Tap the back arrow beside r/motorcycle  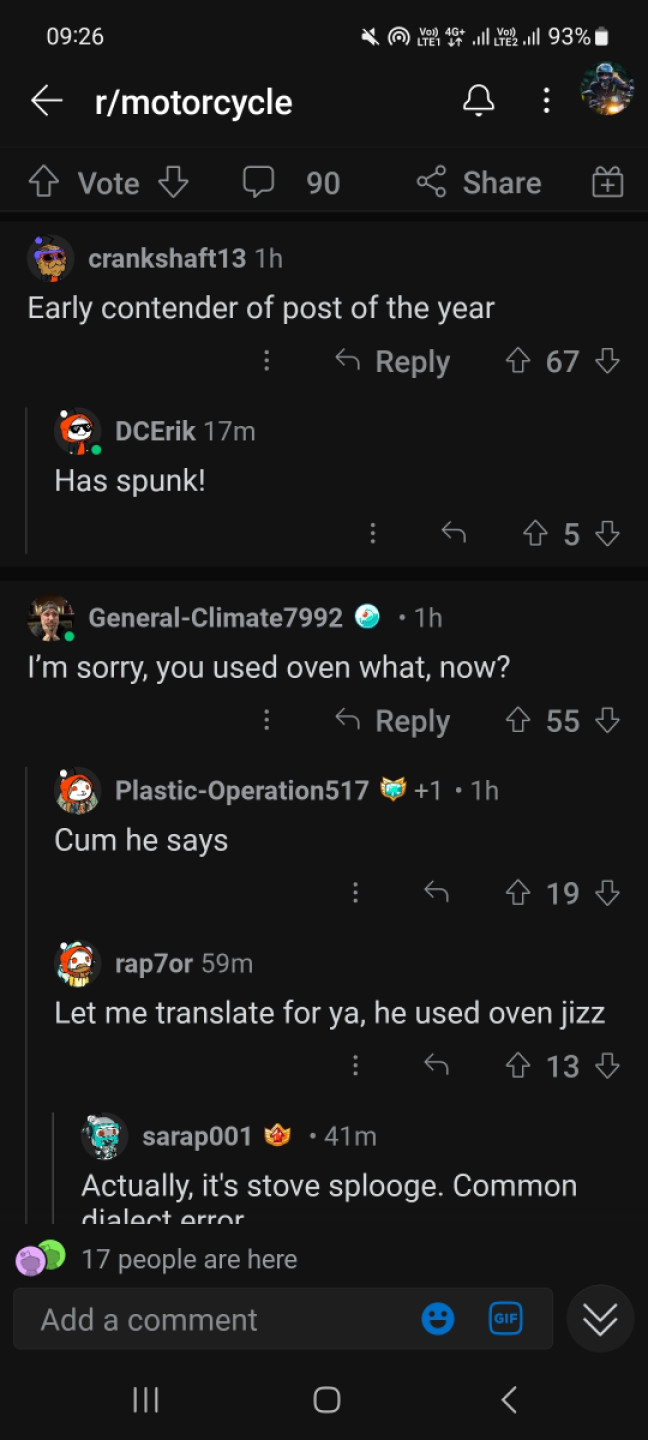pyautogui.click(x=46, y=101)
